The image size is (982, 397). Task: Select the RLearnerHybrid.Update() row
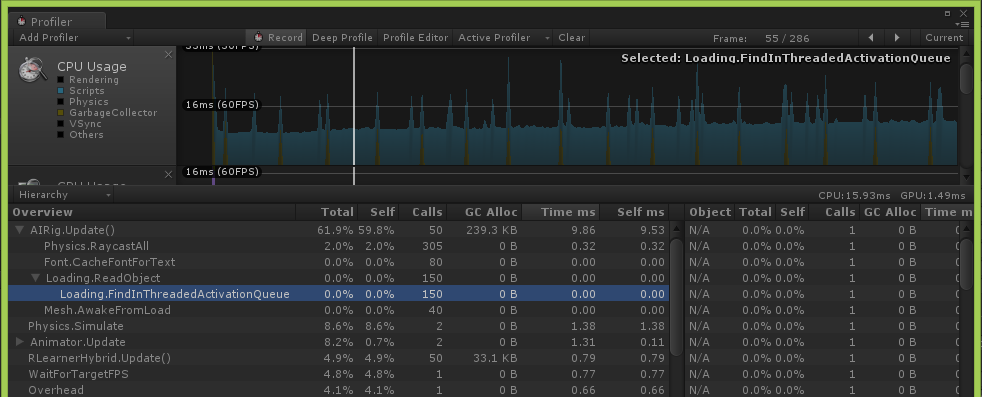pyautogui.click(x=339, y=358)
